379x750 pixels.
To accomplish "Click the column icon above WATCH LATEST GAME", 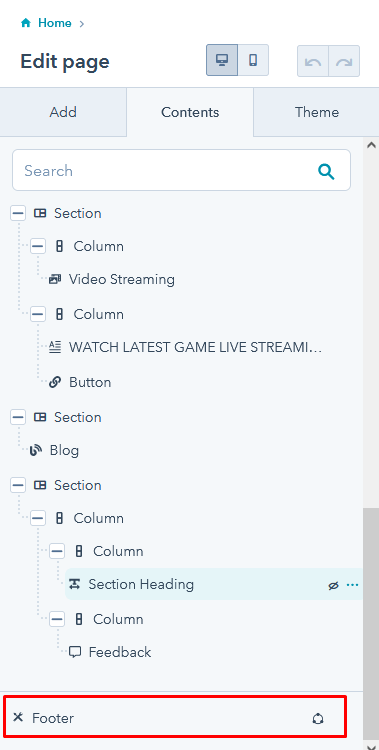I will tap(59, 314).
